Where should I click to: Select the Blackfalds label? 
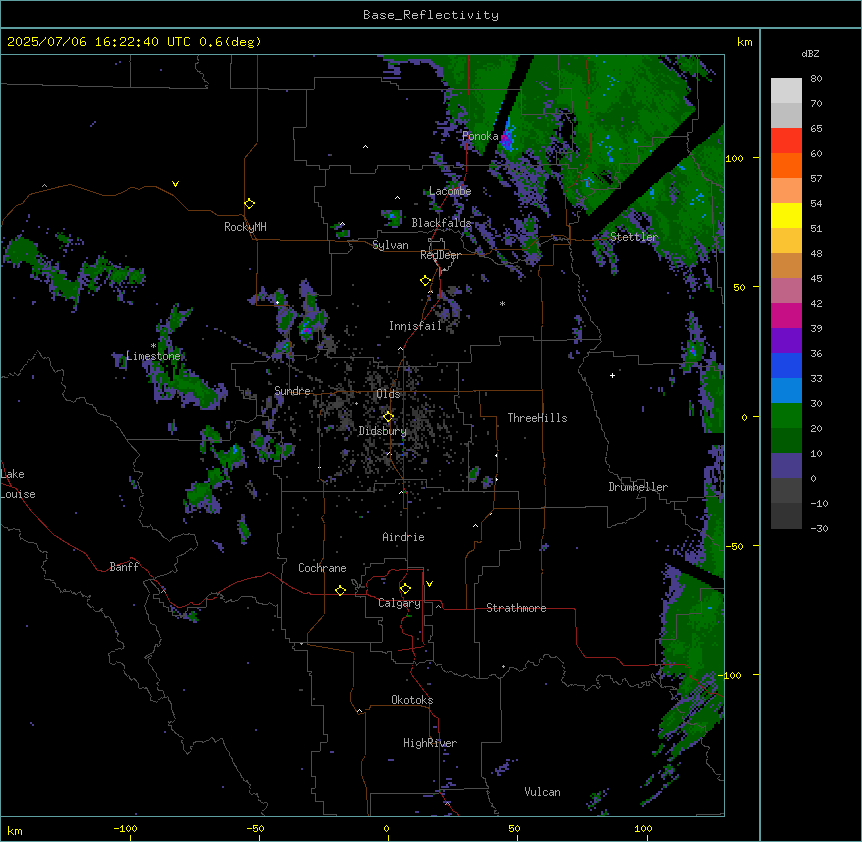click(x=441, y=223)
